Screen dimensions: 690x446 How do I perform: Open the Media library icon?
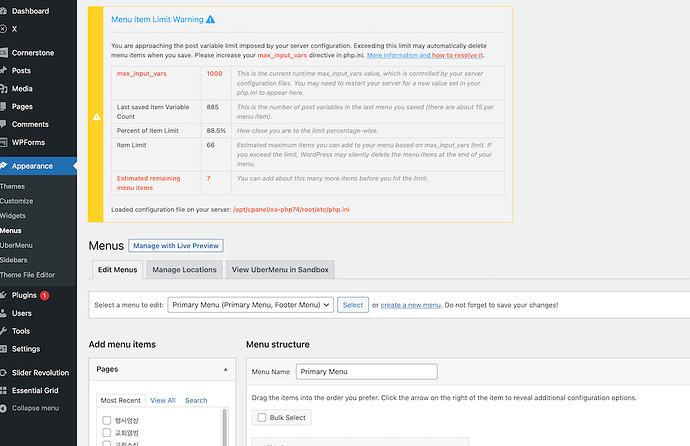[x=4, y=88]
